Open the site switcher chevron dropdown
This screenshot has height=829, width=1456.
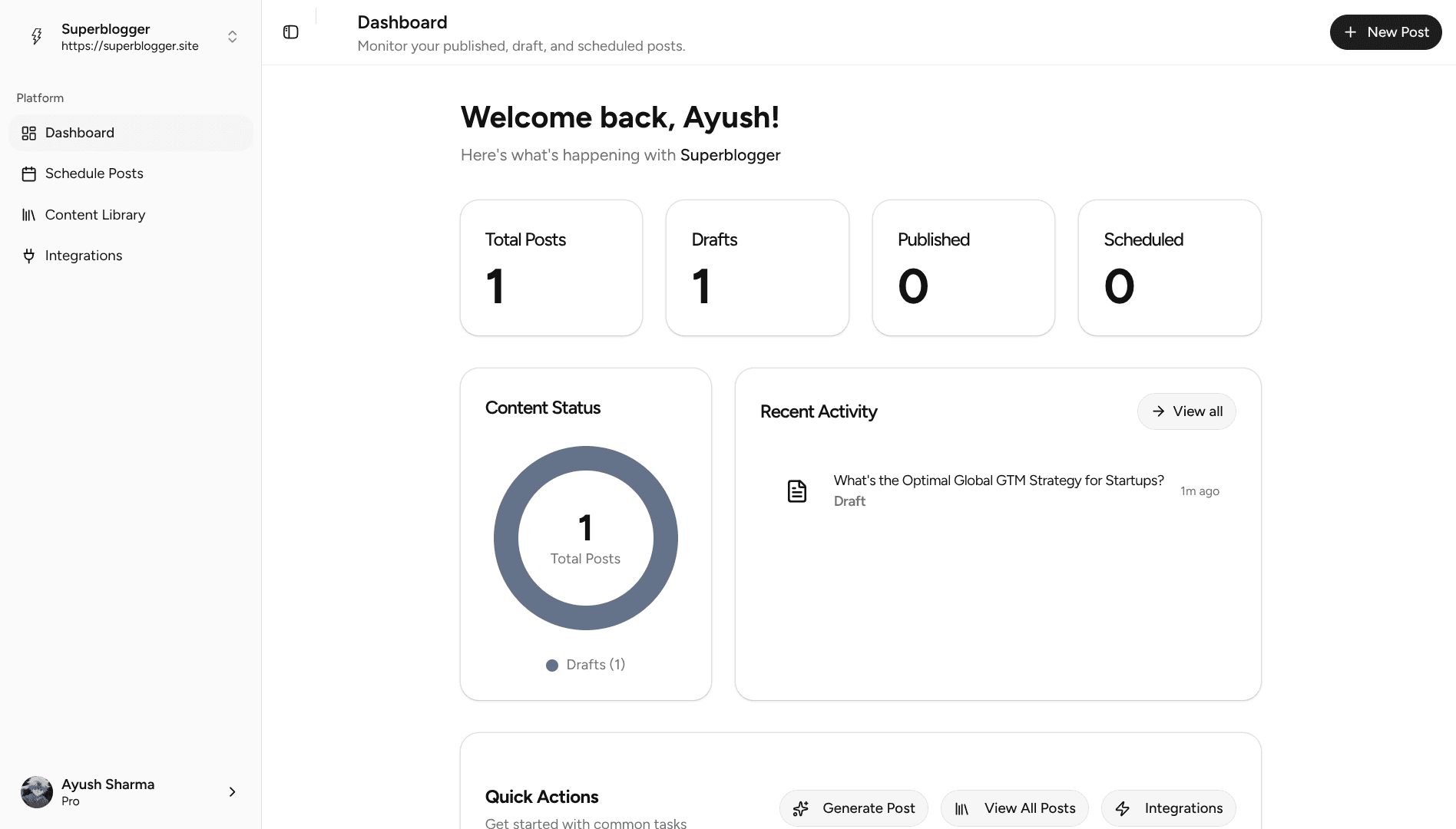point(232,37)
